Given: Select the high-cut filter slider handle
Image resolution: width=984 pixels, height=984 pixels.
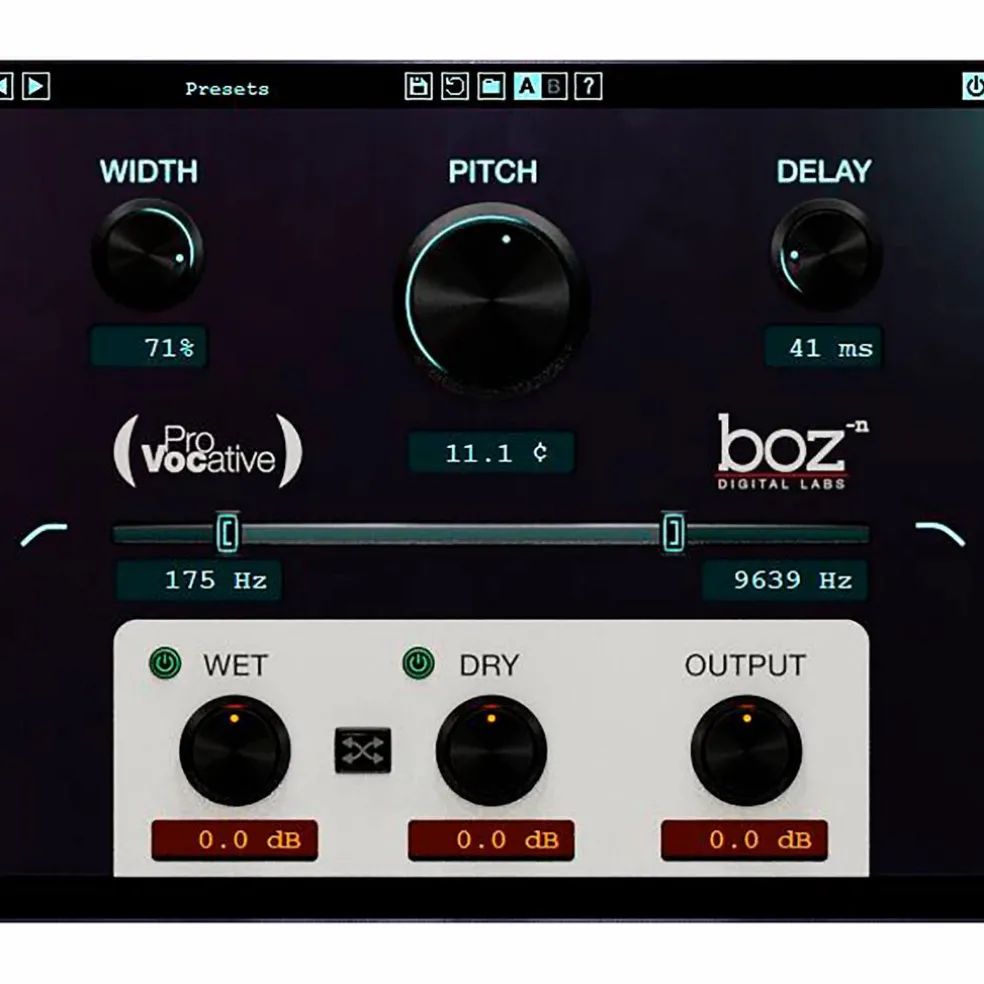Looking at the screenshot, I should point(673,533).
